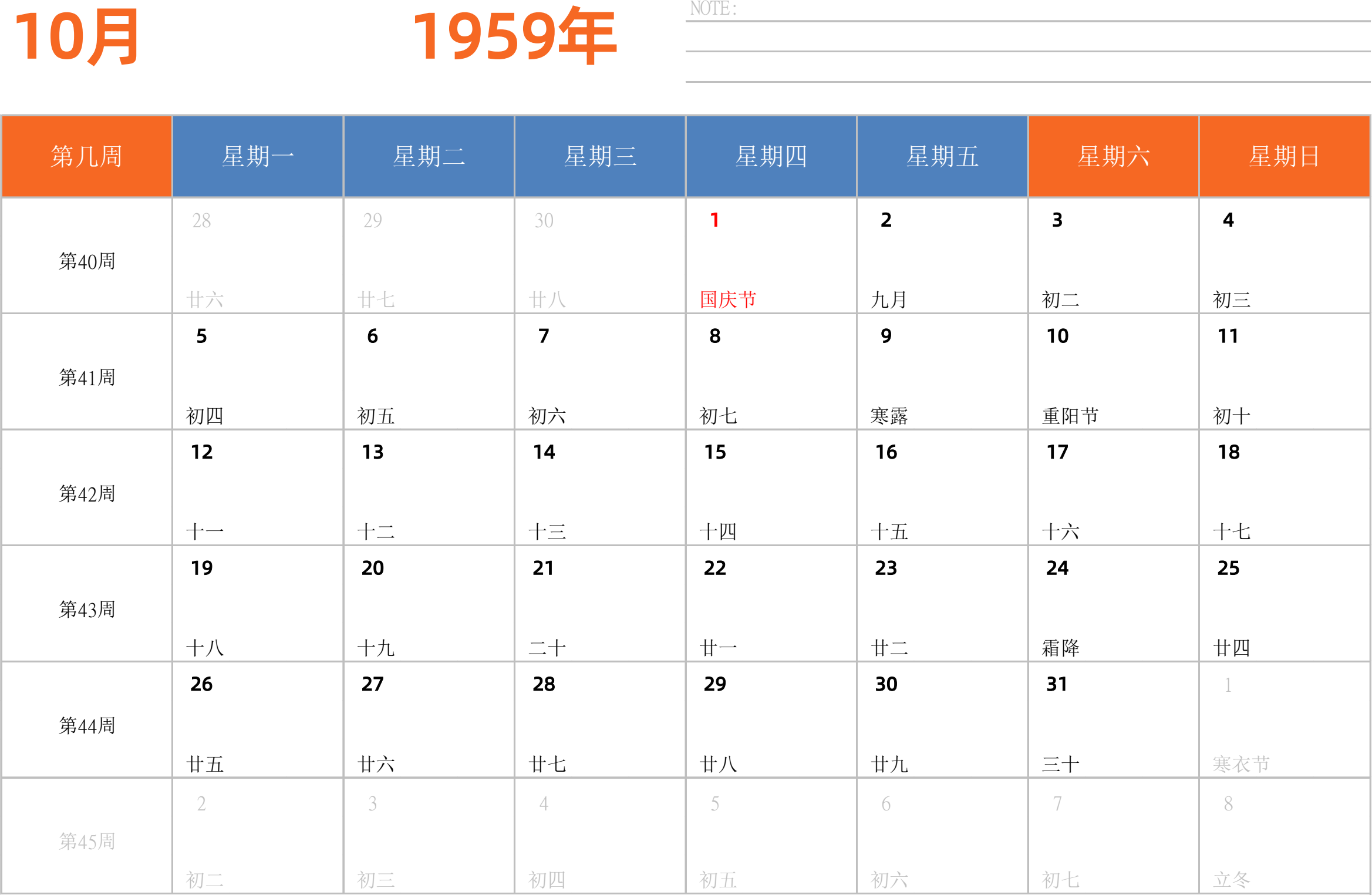Image resolution: width=1372 pixels, height=895 pixels.
Task: Click the 第43周 week label
Action: 87,610
